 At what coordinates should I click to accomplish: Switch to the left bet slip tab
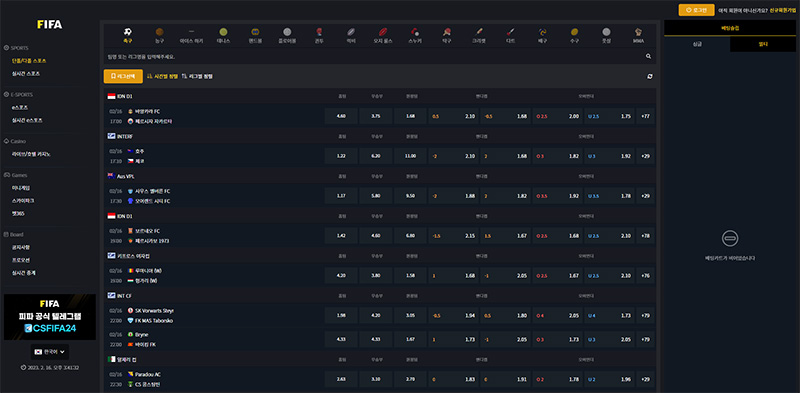[x=697, y=44]
